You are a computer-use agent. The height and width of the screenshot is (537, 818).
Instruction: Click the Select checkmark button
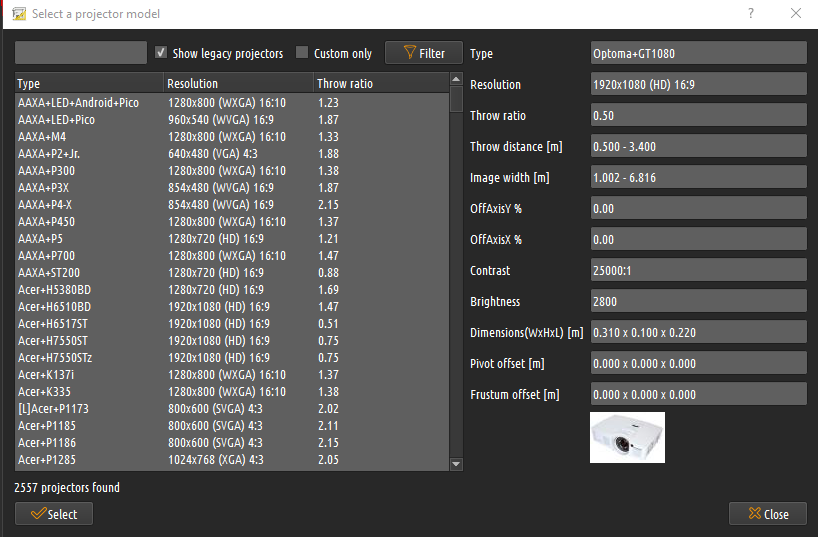(x=54, y=513)
